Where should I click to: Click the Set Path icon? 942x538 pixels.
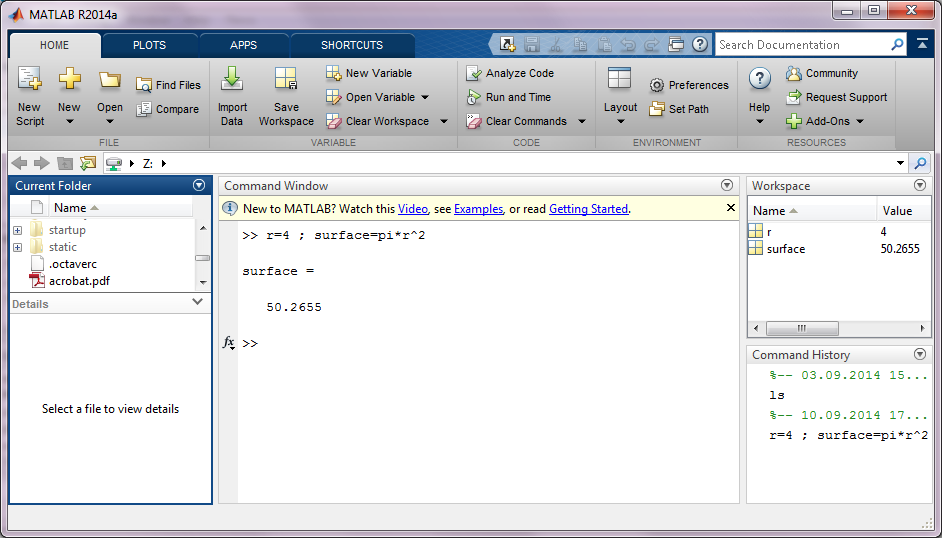pos(657,109)
